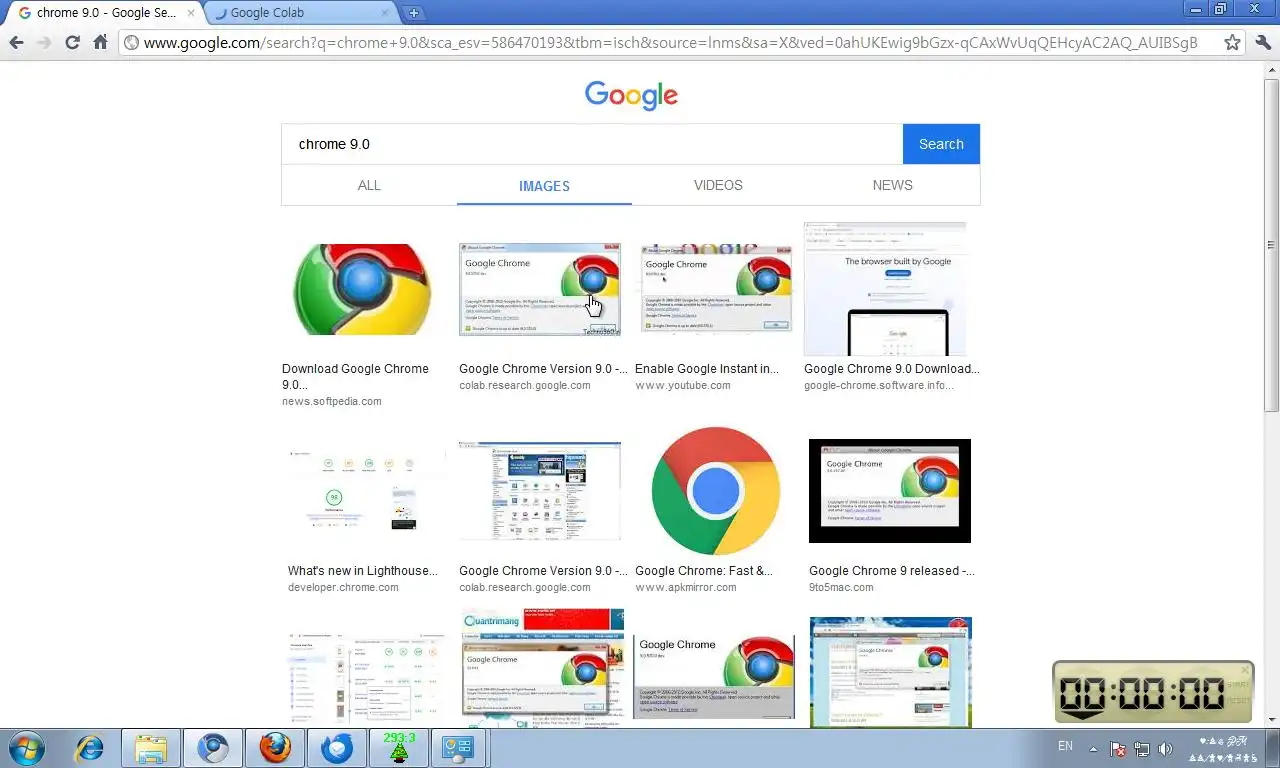The image size is (1280, 768).
Task: Open 'The browser built by Google' thumbnail
Action: coord(885,289)
